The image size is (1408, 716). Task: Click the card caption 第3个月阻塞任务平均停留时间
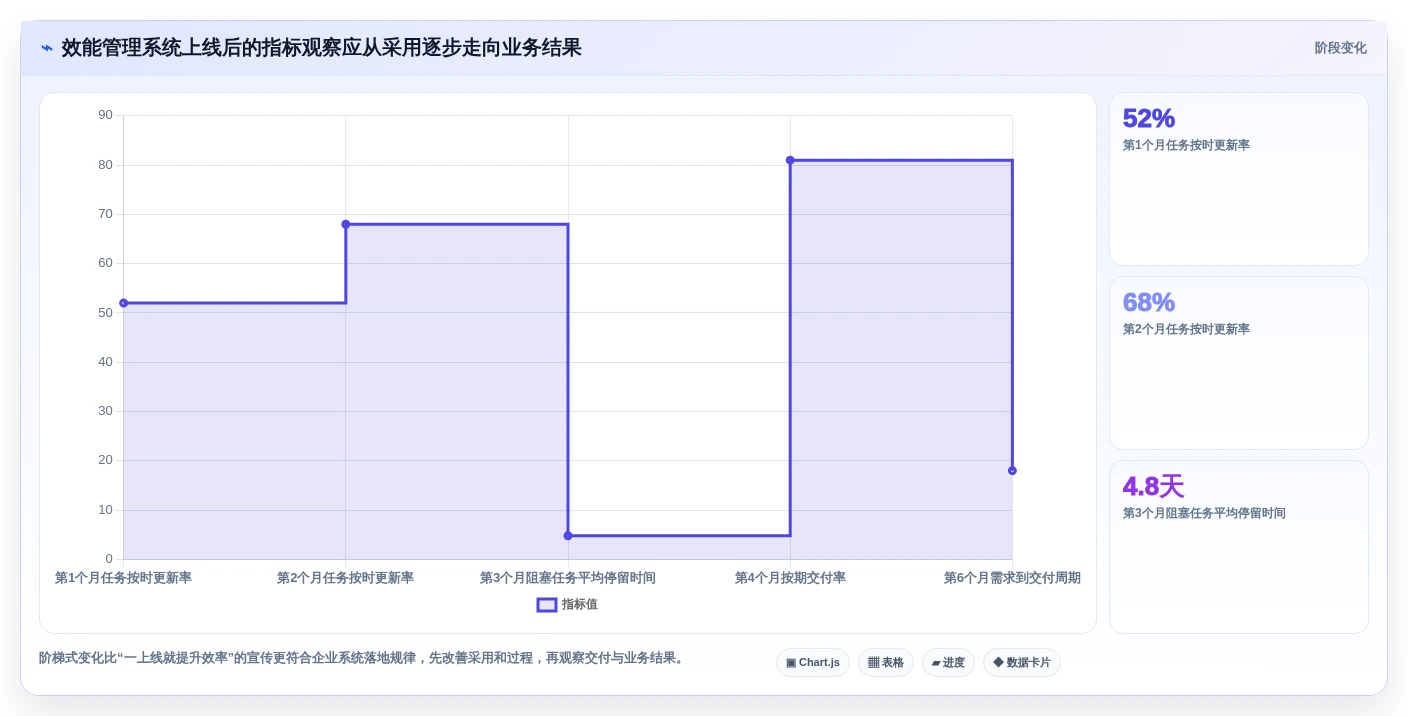point(1204,513)
